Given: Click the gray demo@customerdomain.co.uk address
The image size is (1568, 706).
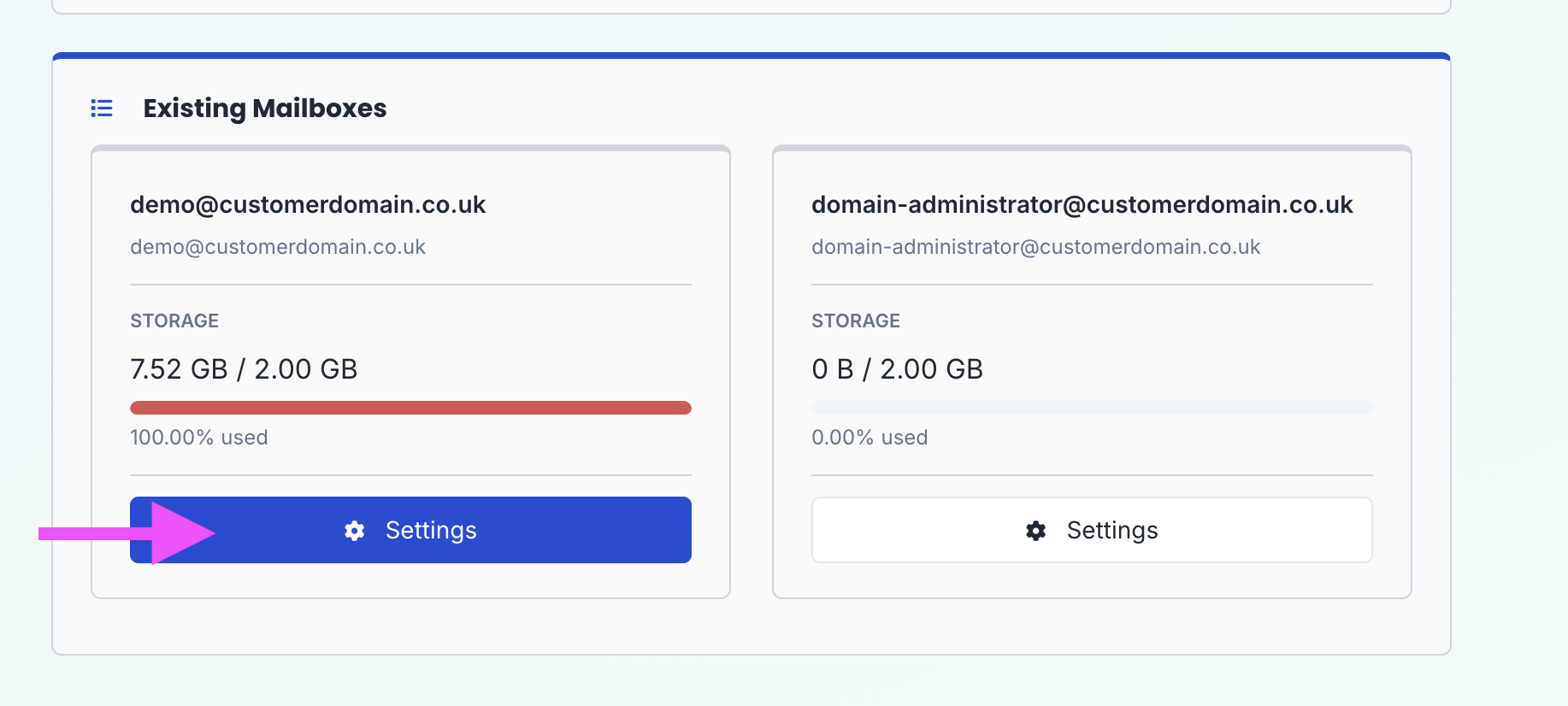Looking at the screenshot, I should (x=278, y=247).
